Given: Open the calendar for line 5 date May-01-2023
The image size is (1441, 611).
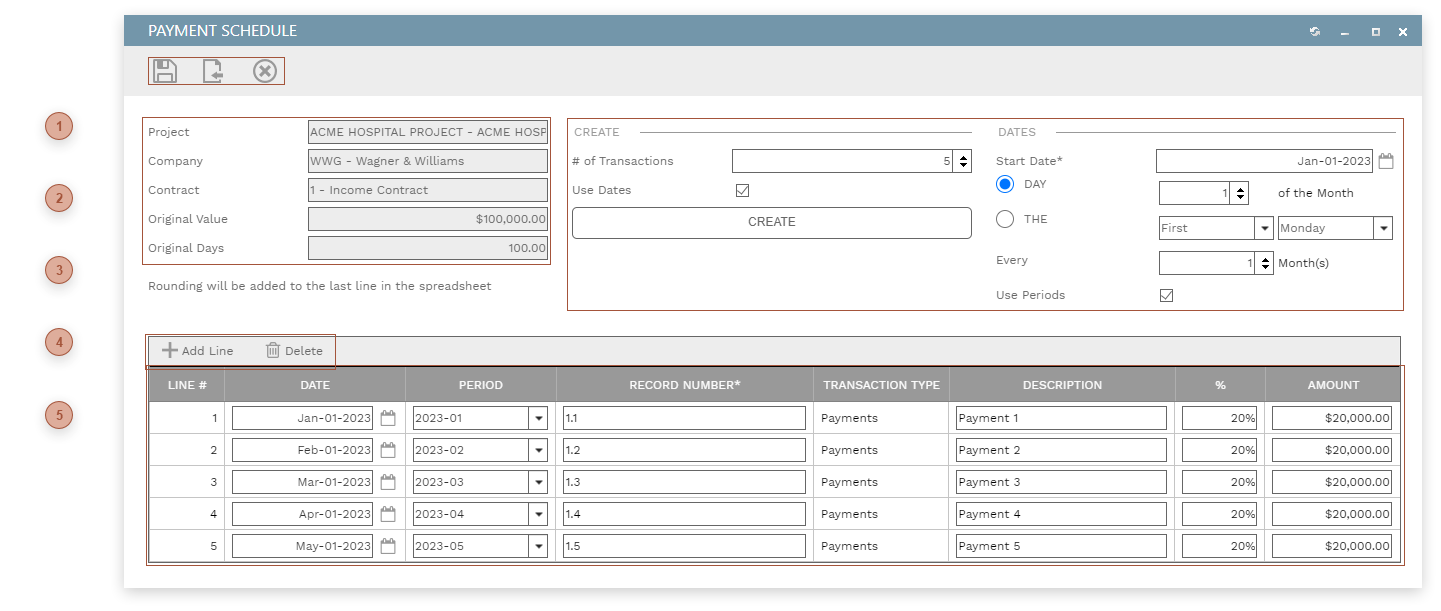Looking at the screenshot, I should click(x=389, y=545).
